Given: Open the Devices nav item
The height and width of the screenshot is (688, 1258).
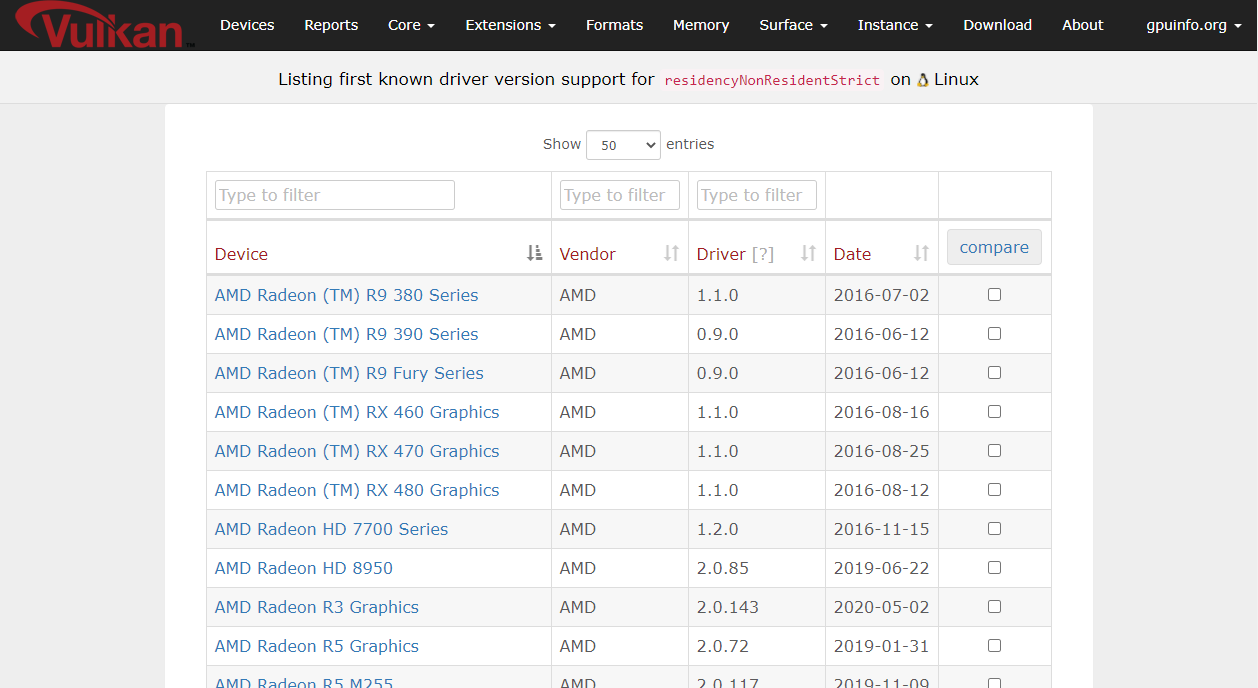Looking at the screenshot, I should 247,25.
